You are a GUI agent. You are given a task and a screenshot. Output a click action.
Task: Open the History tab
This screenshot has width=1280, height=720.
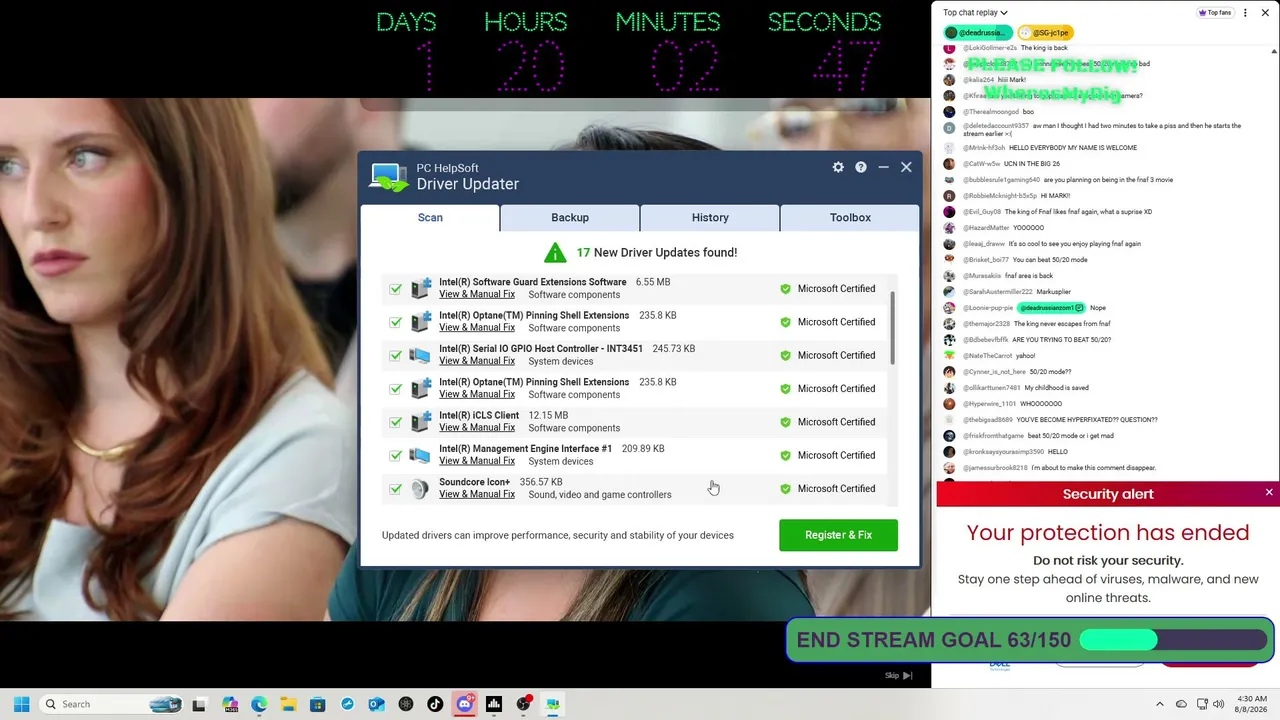[x=710, y=217]
